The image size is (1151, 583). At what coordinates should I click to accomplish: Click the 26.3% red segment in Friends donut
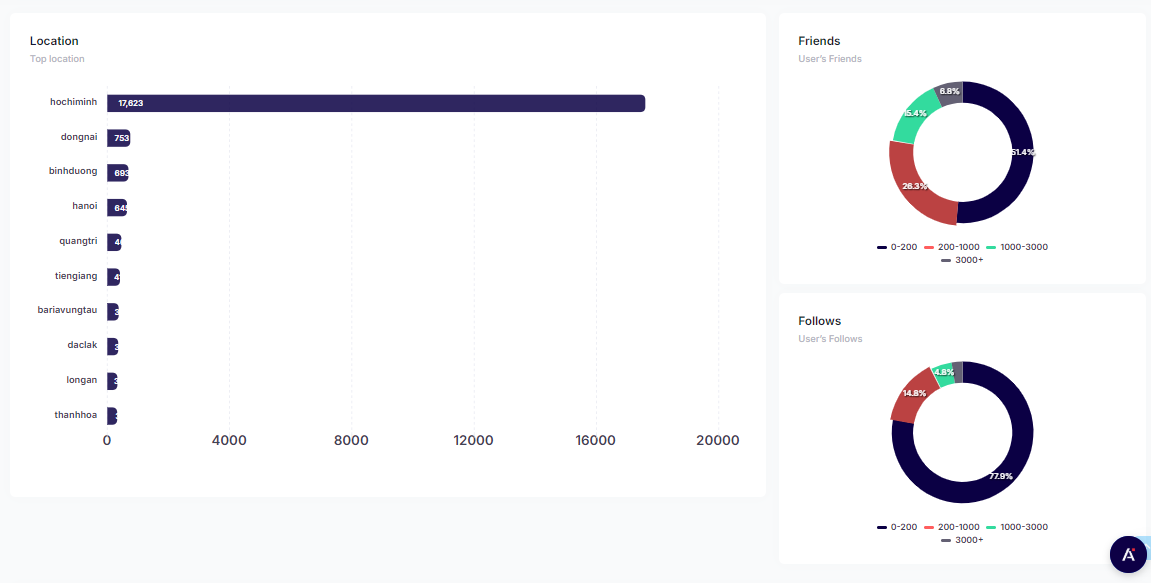(914, 187)
